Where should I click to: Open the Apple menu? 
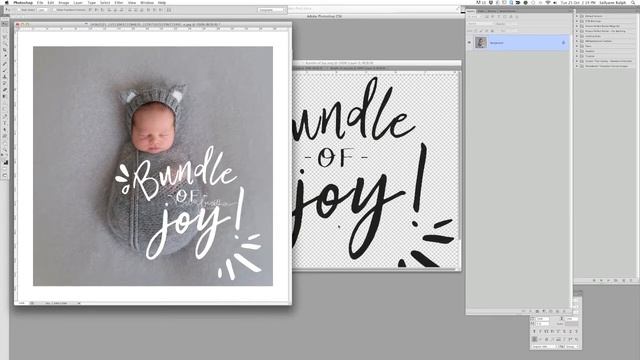click(7, 2)
